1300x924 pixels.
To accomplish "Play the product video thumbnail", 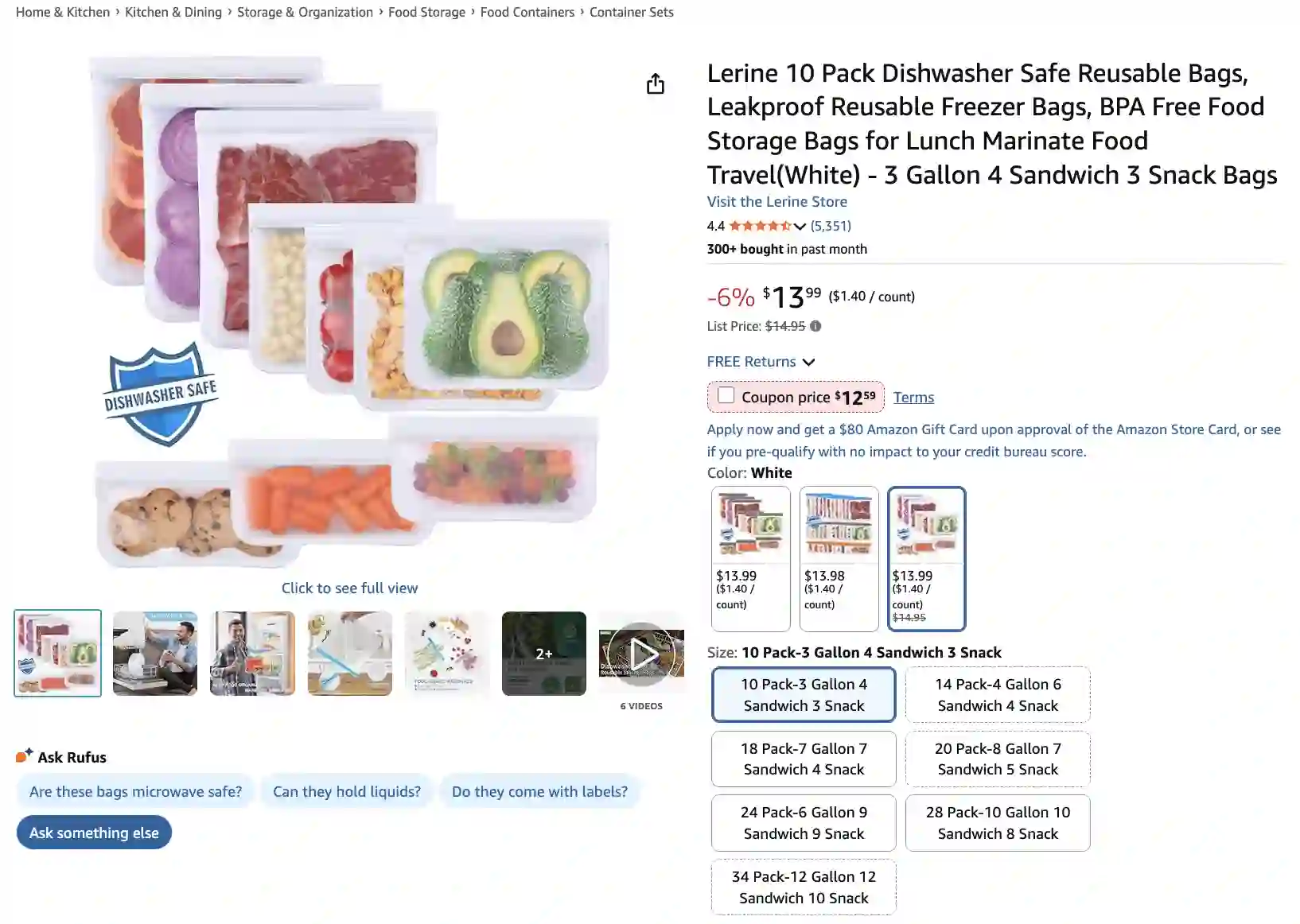I will tap(641, 654).
